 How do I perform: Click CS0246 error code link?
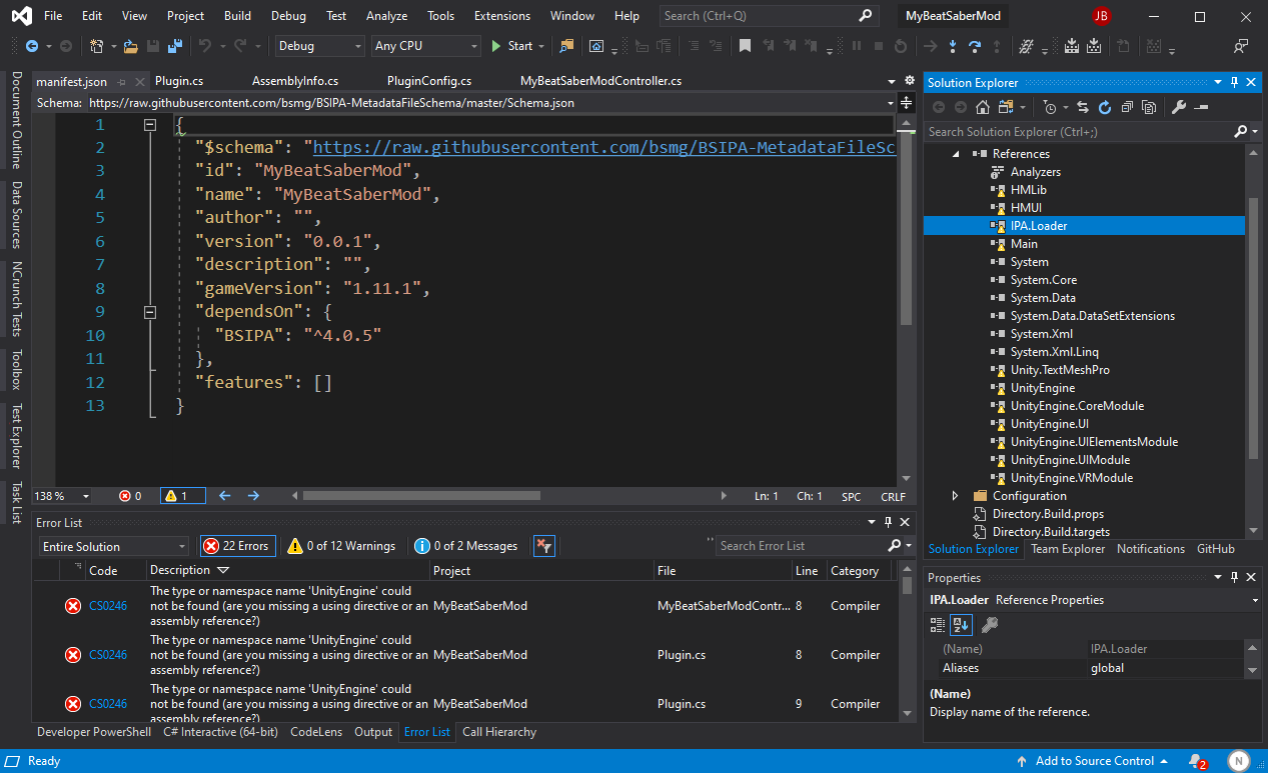tap(108, 606)
